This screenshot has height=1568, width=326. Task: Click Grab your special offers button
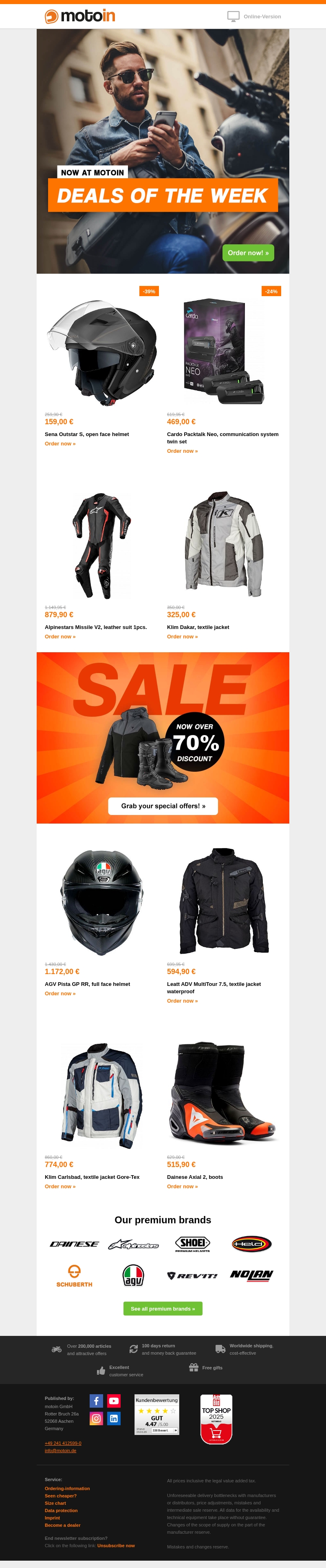[163, 806]
